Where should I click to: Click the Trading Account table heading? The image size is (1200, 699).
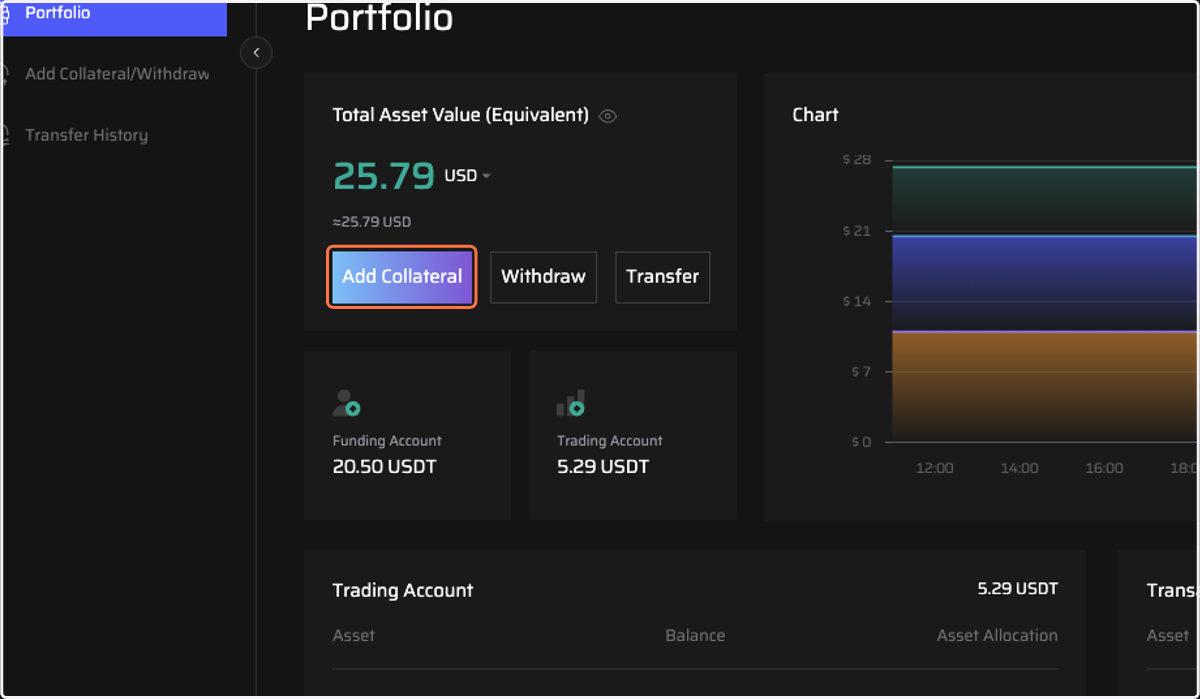click(403, 591)
